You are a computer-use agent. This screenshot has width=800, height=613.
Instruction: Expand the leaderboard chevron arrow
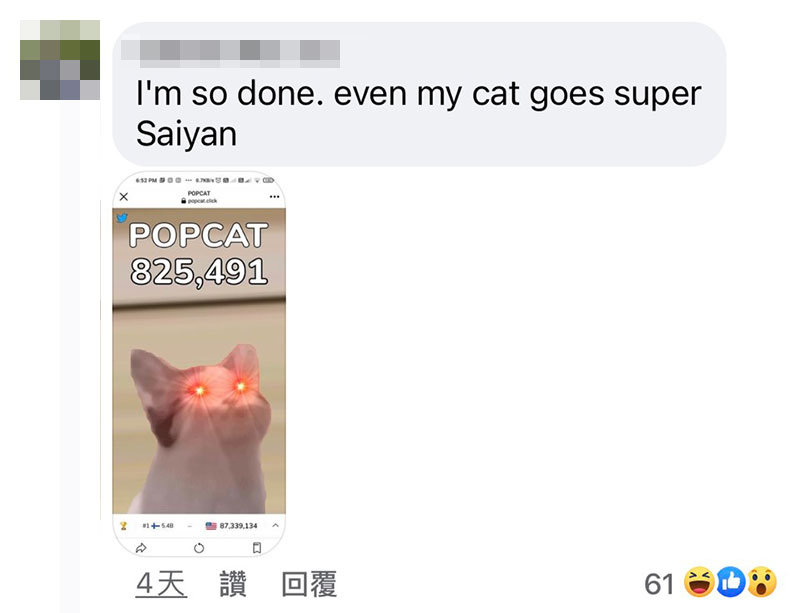tap(276, 525)
